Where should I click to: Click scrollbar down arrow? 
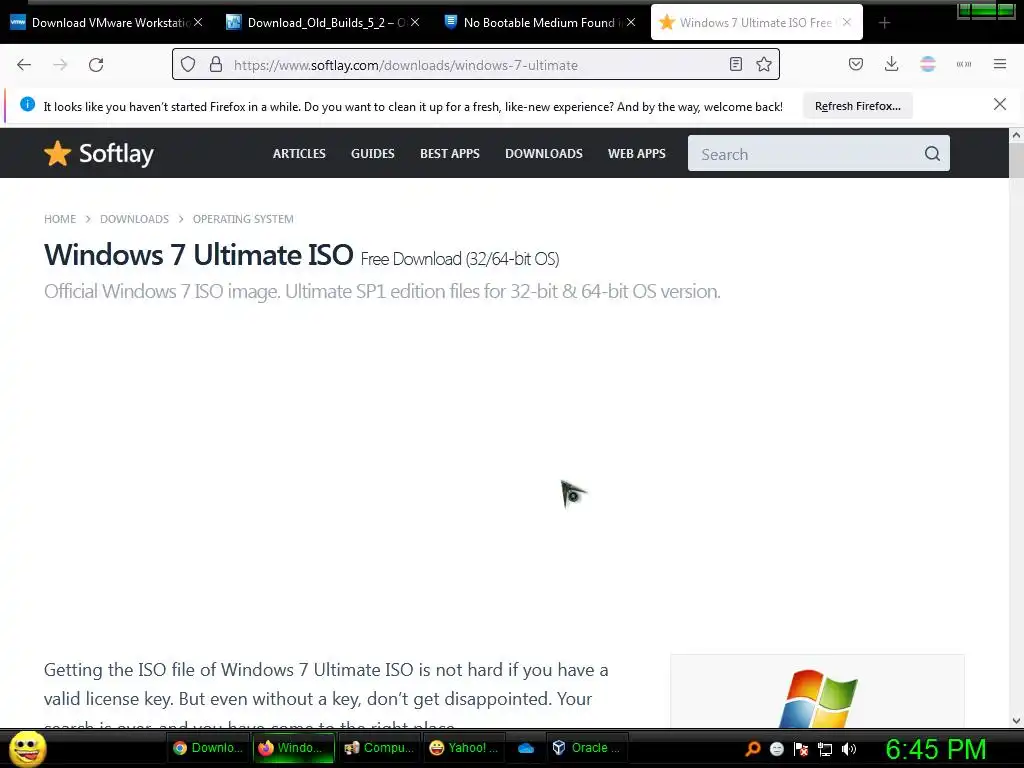pyautogui.click(x=1016, y=721)
